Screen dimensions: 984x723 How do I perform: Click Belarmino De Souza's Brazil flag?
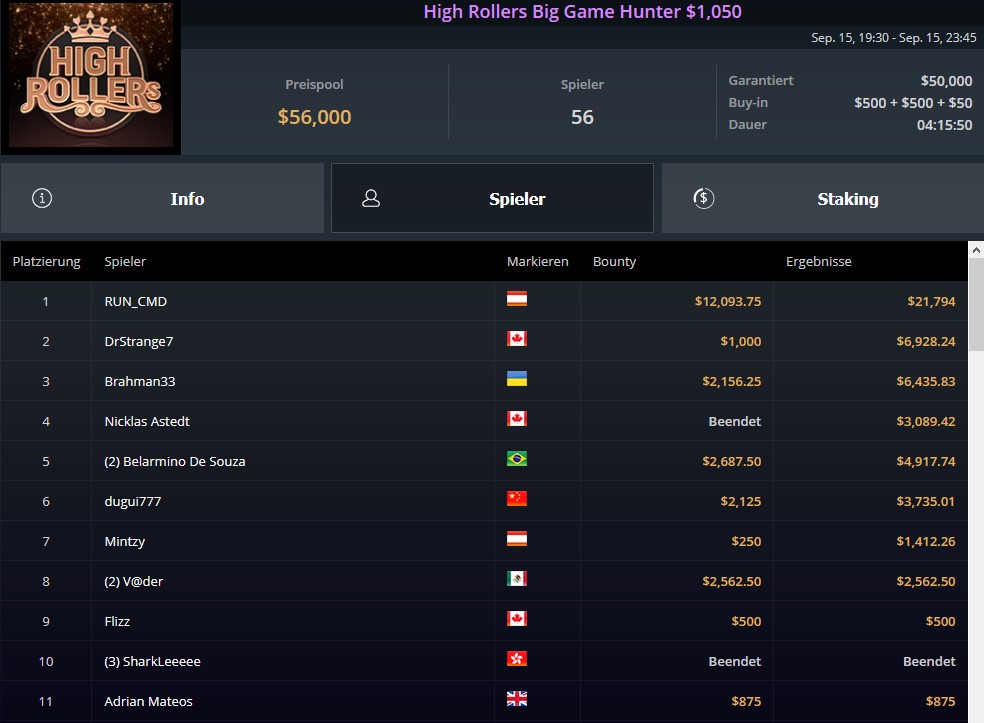click(x=517, y=459)
